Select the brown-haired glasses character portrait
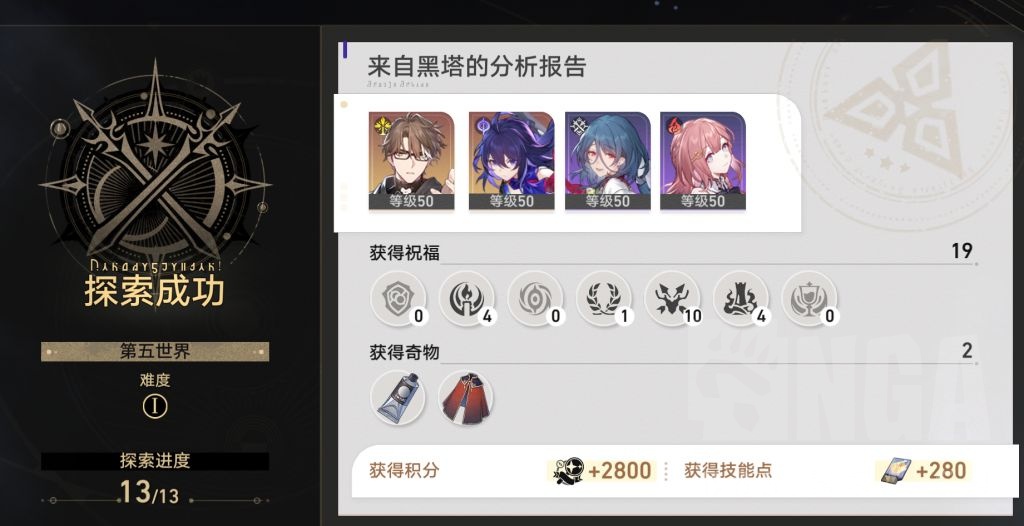The width and height of the screenshot is (1024, 526). 411,161
